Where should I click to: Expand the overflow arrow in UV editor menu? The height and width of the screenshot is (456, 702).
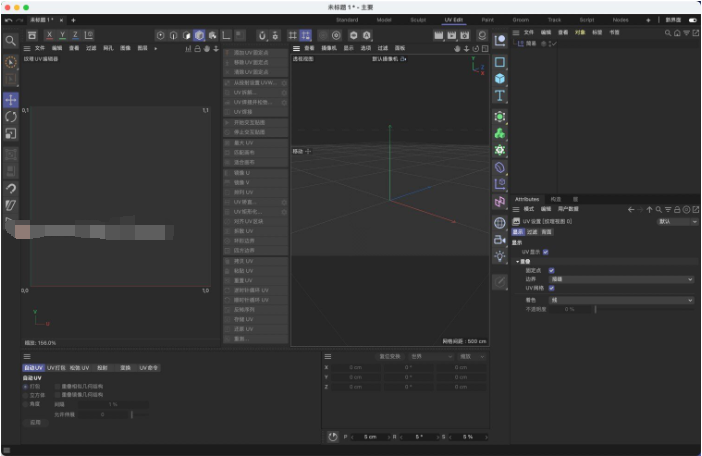point(156,48)
